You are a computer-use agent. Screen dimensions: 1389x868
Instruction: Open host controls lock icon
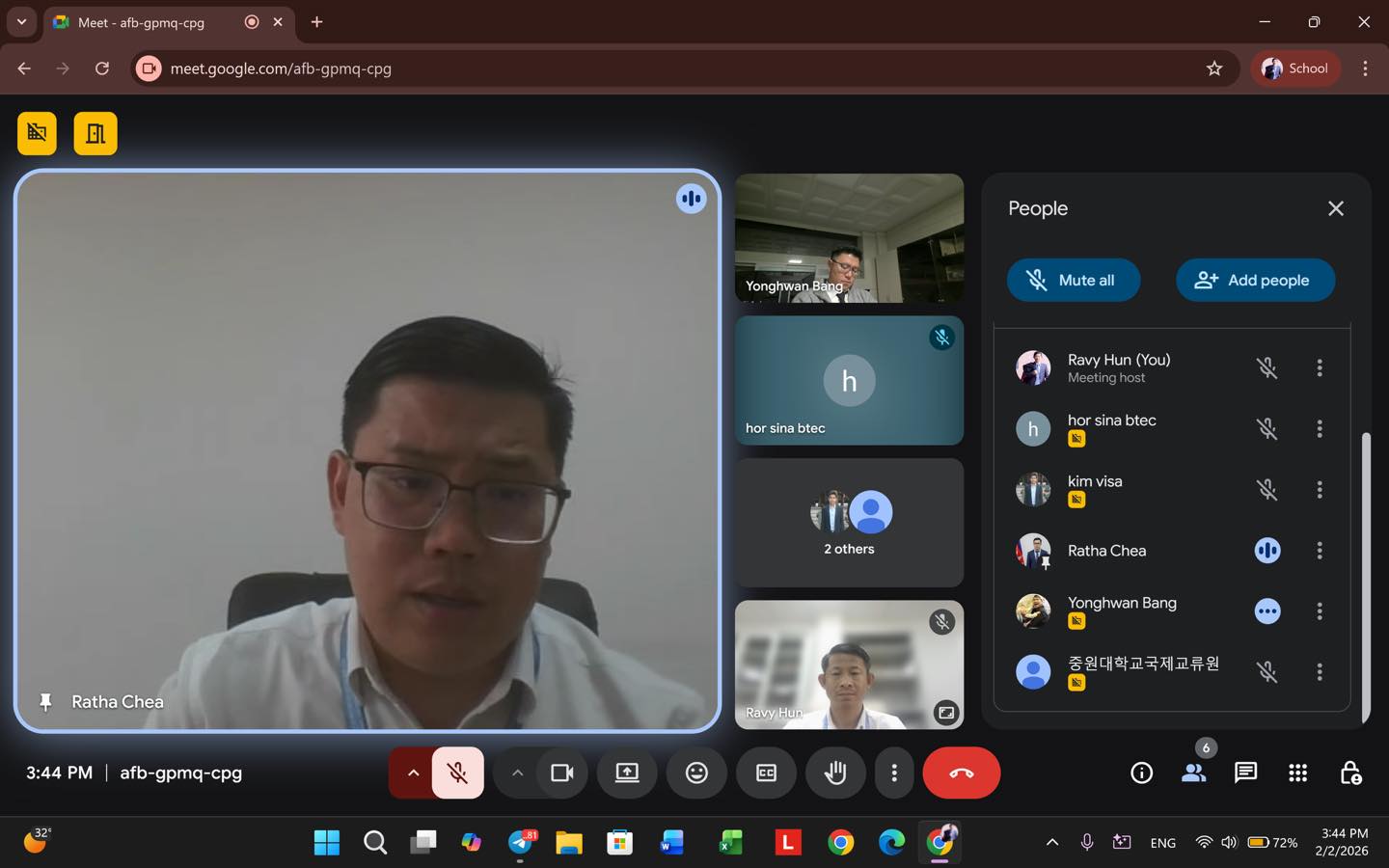tap(1350, 773)
